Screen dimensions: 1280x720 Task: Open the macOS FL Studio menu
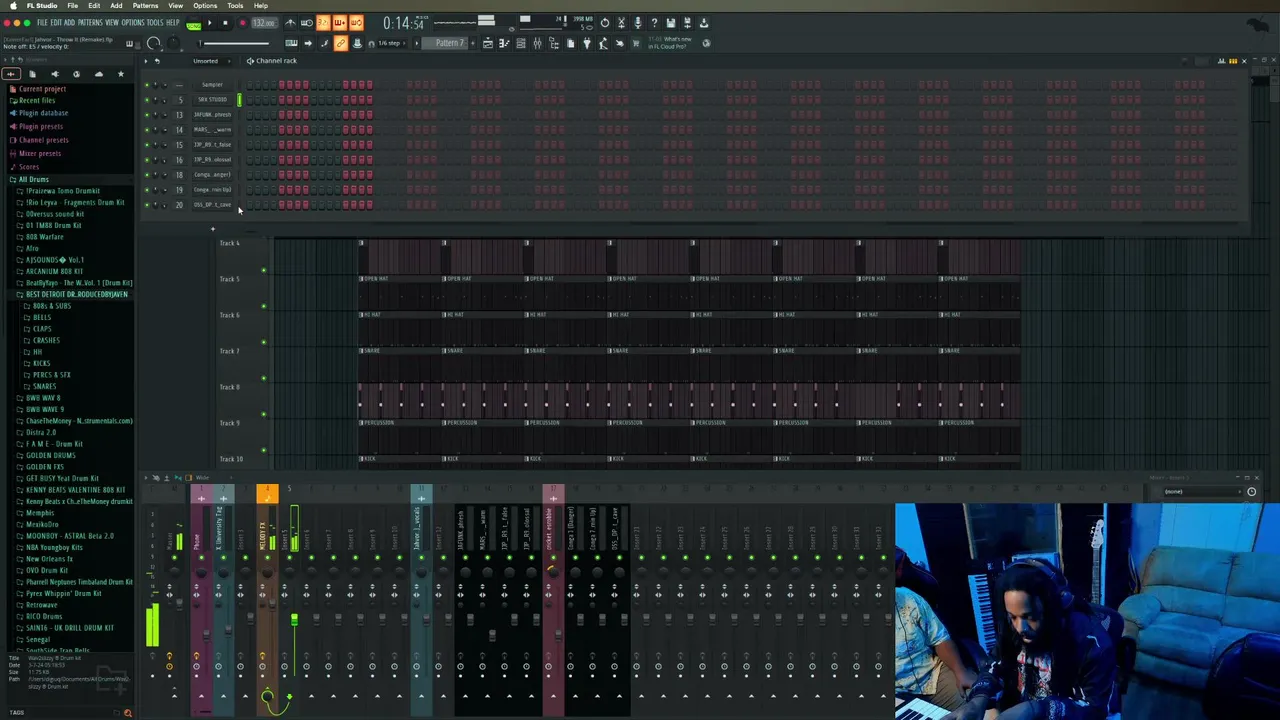coord(42,5)
